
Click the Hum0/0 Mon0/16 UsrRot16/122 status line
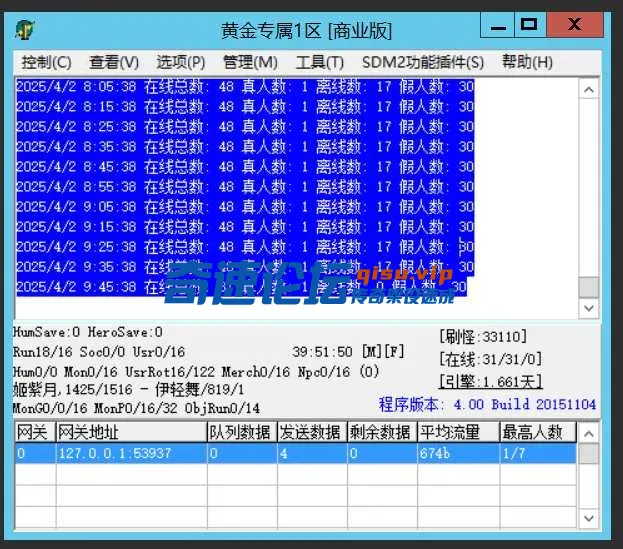(196, 372)
